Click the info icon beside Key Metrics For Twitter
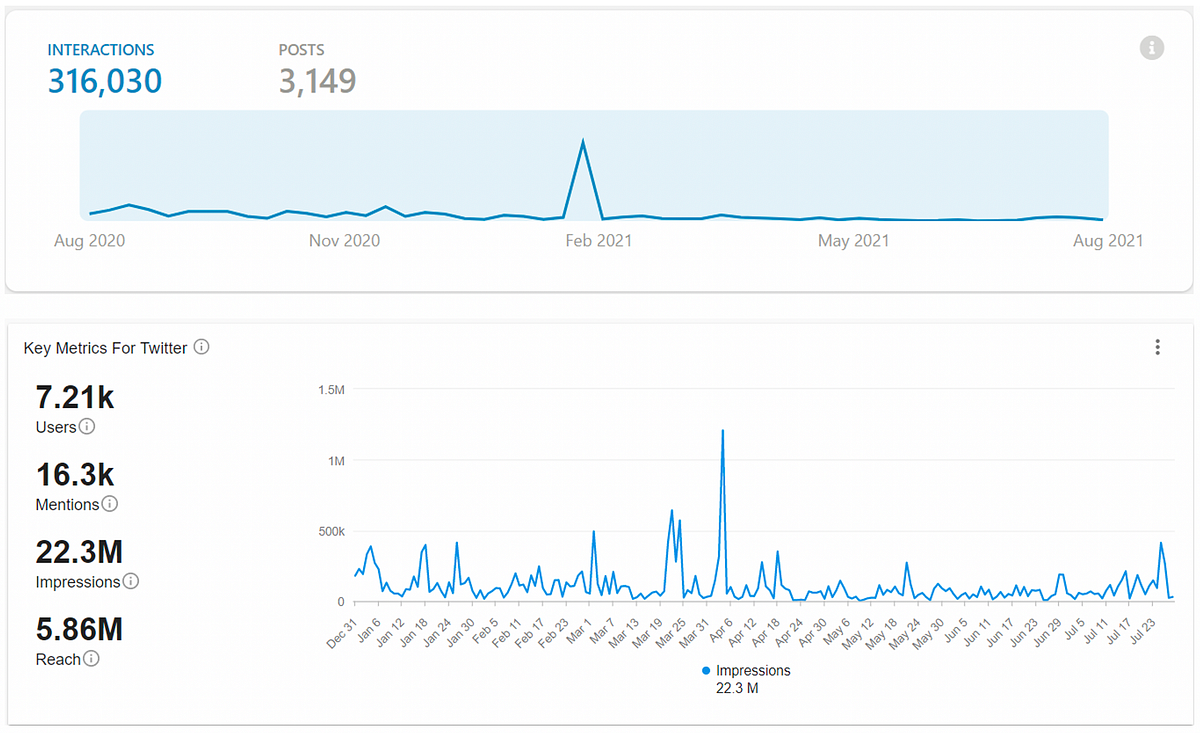Screen dimensions: 1200x733 201,347
